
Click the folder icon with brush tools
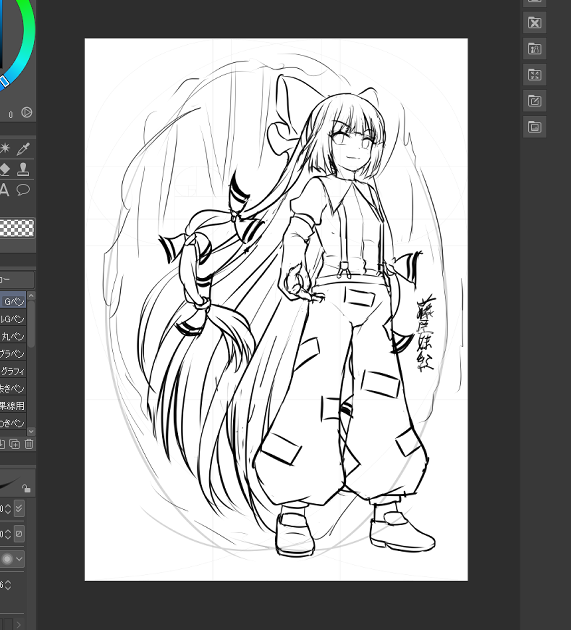534,49
